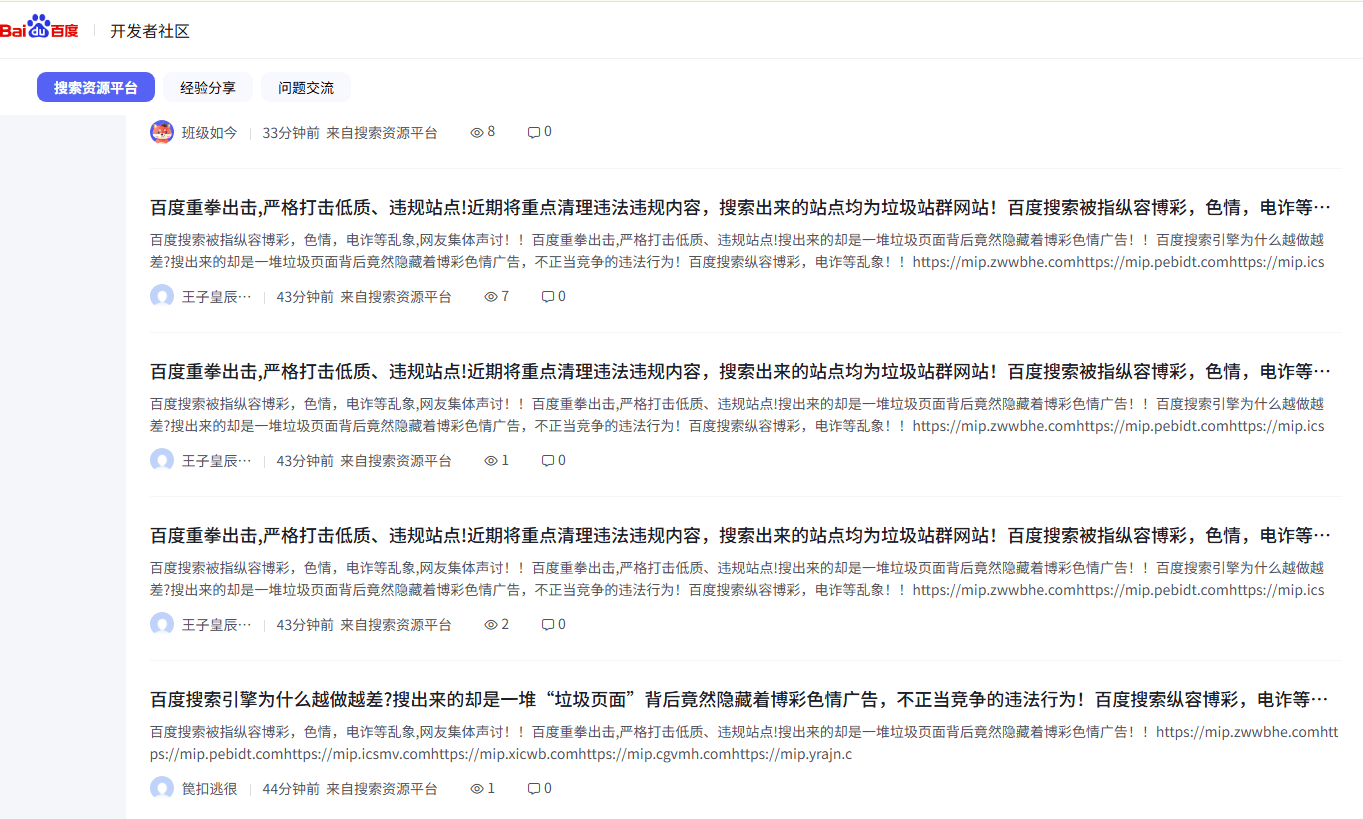The height and width of the screenshot is (819, 1363).
Task: Click 来自搜索资源平台 in the 7-view post row
Action: pos(396,296)
